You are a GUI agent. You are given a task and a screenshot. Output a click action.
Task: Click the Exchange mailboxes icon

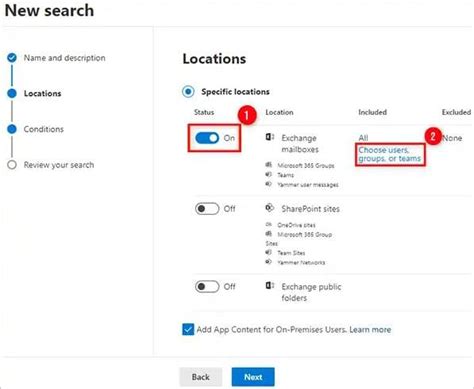point(270,137)
